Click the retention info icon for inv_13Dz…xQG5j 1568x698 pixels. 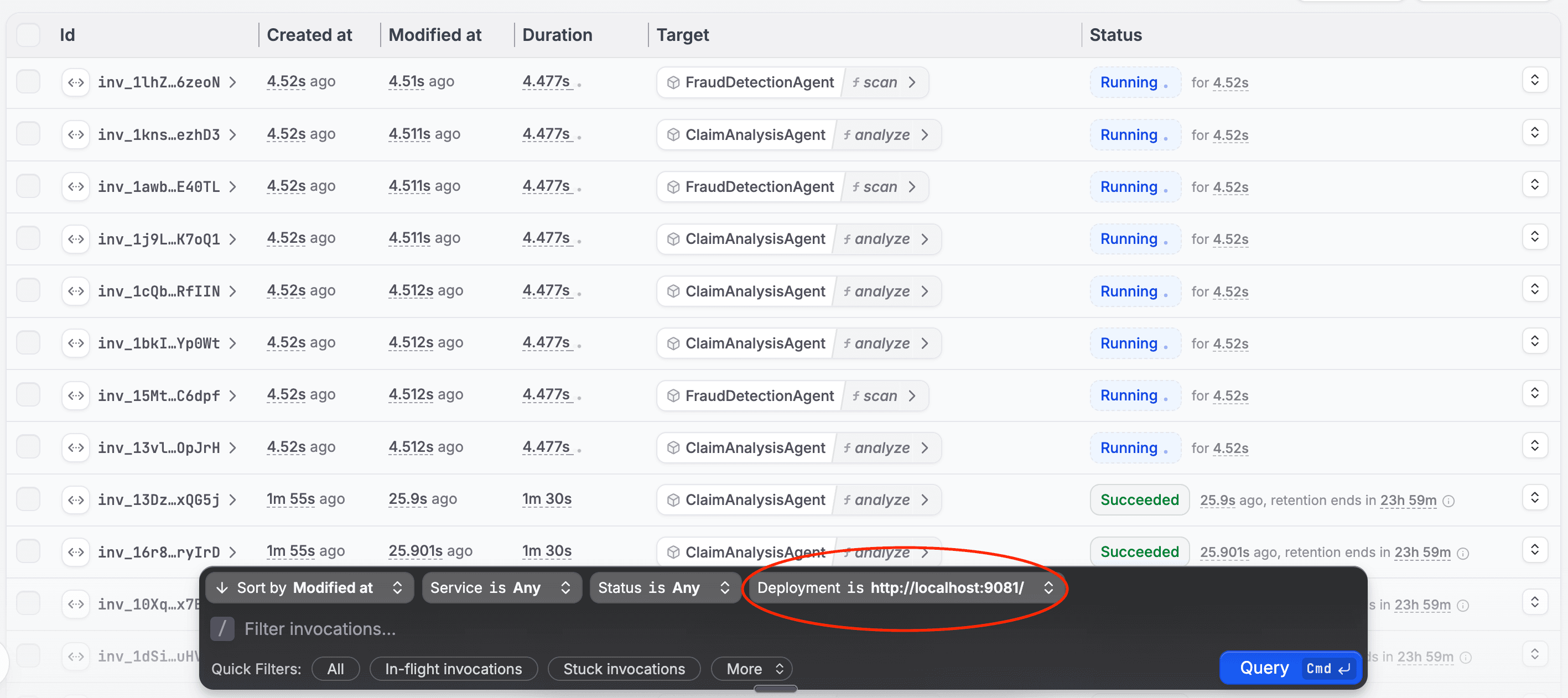click(1448, 501)
